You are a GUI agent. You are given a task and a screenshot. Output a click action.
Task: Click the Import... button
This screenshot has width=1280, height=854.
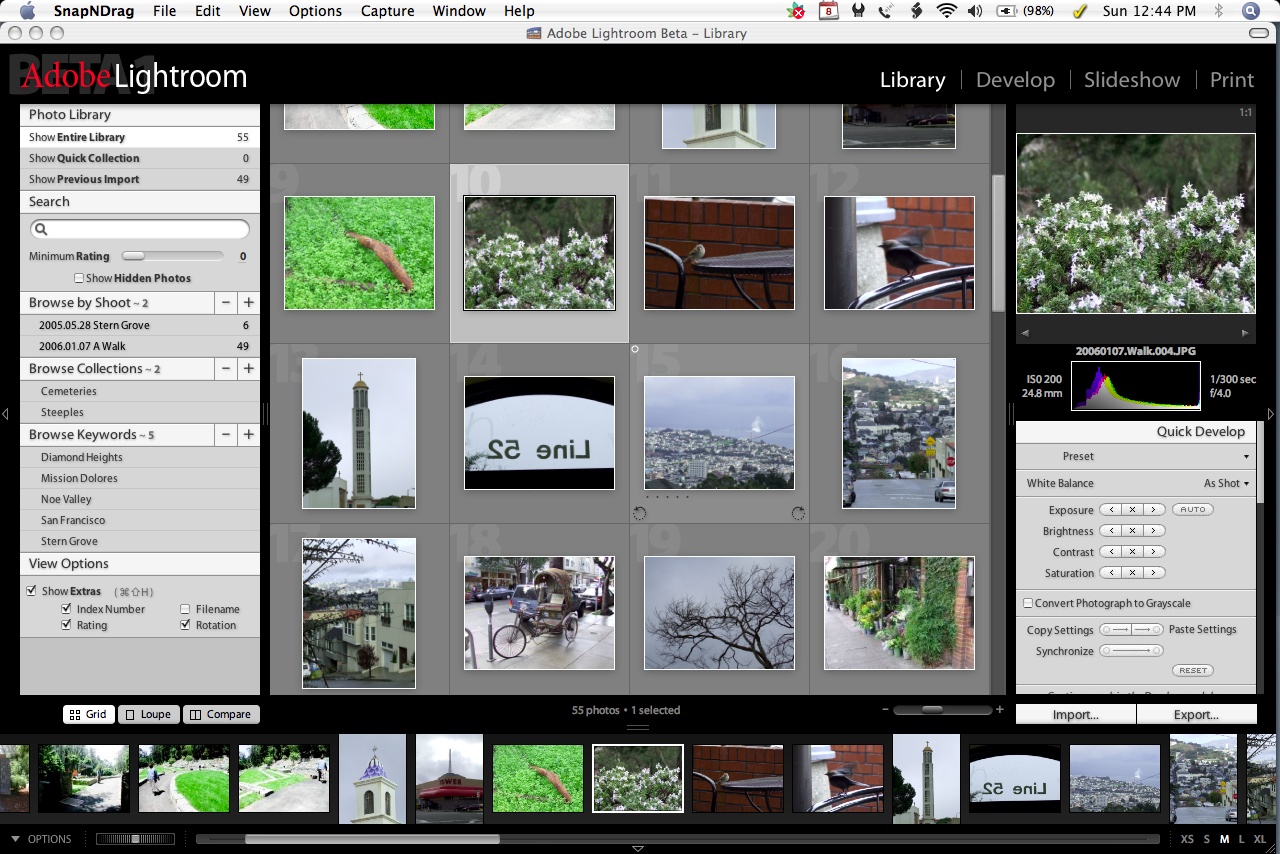(1075, 715)
